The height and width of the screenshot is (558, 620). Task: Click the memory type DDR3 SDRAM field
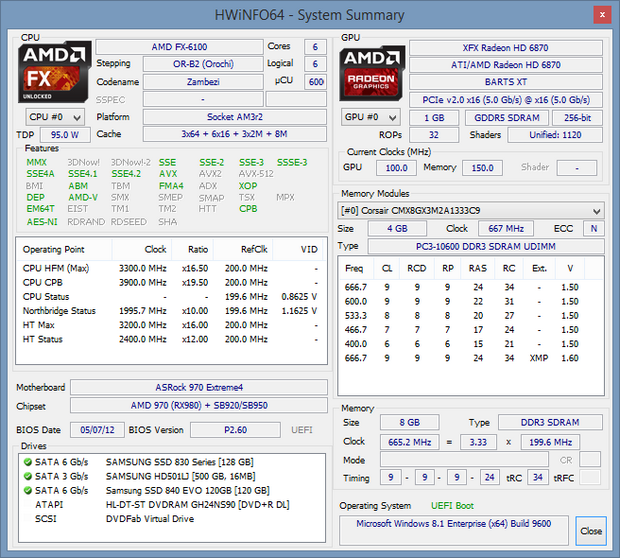pos(550,422)
